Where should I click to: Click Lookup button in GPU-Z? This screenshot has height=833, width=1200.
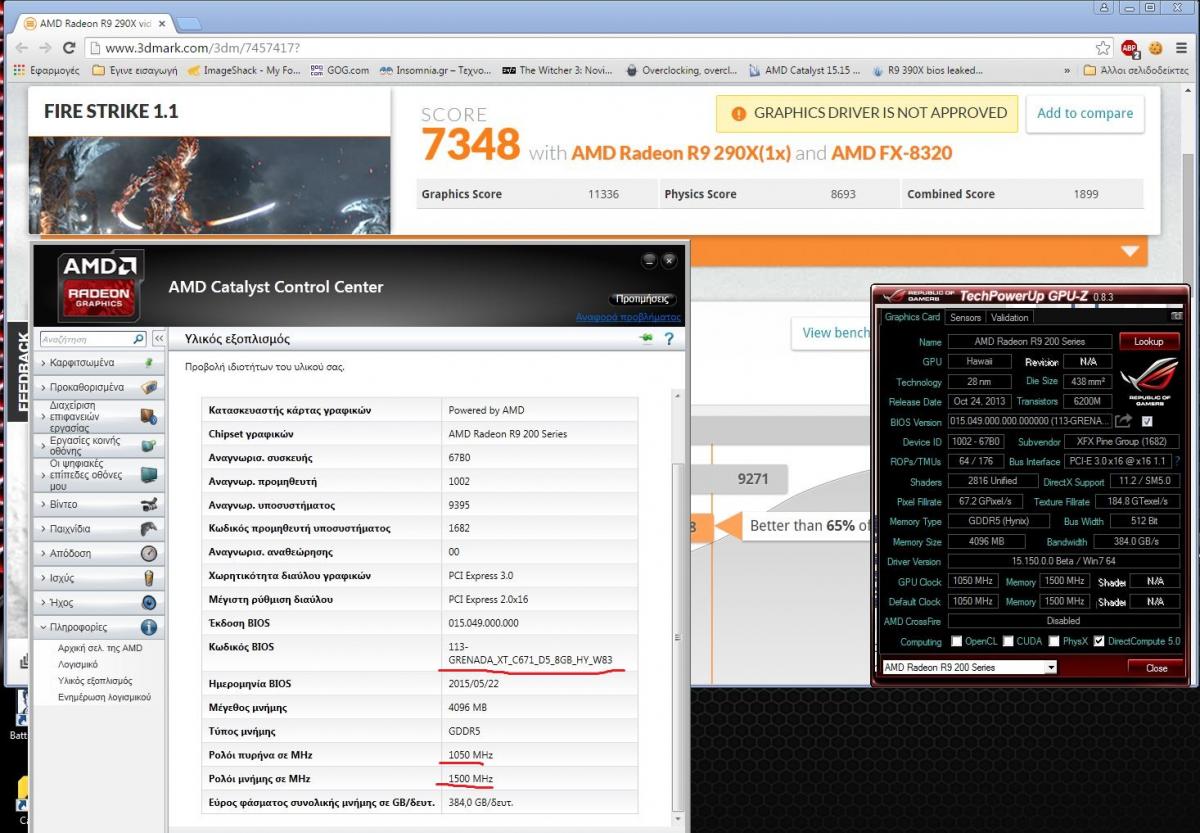click(1148, 341)
